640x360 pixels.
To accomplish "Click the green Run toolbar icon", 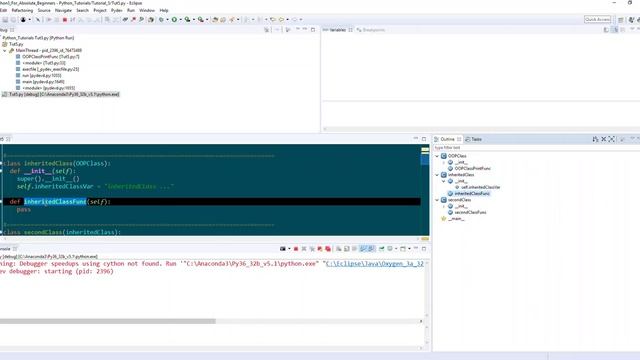I will click(174, 20).
